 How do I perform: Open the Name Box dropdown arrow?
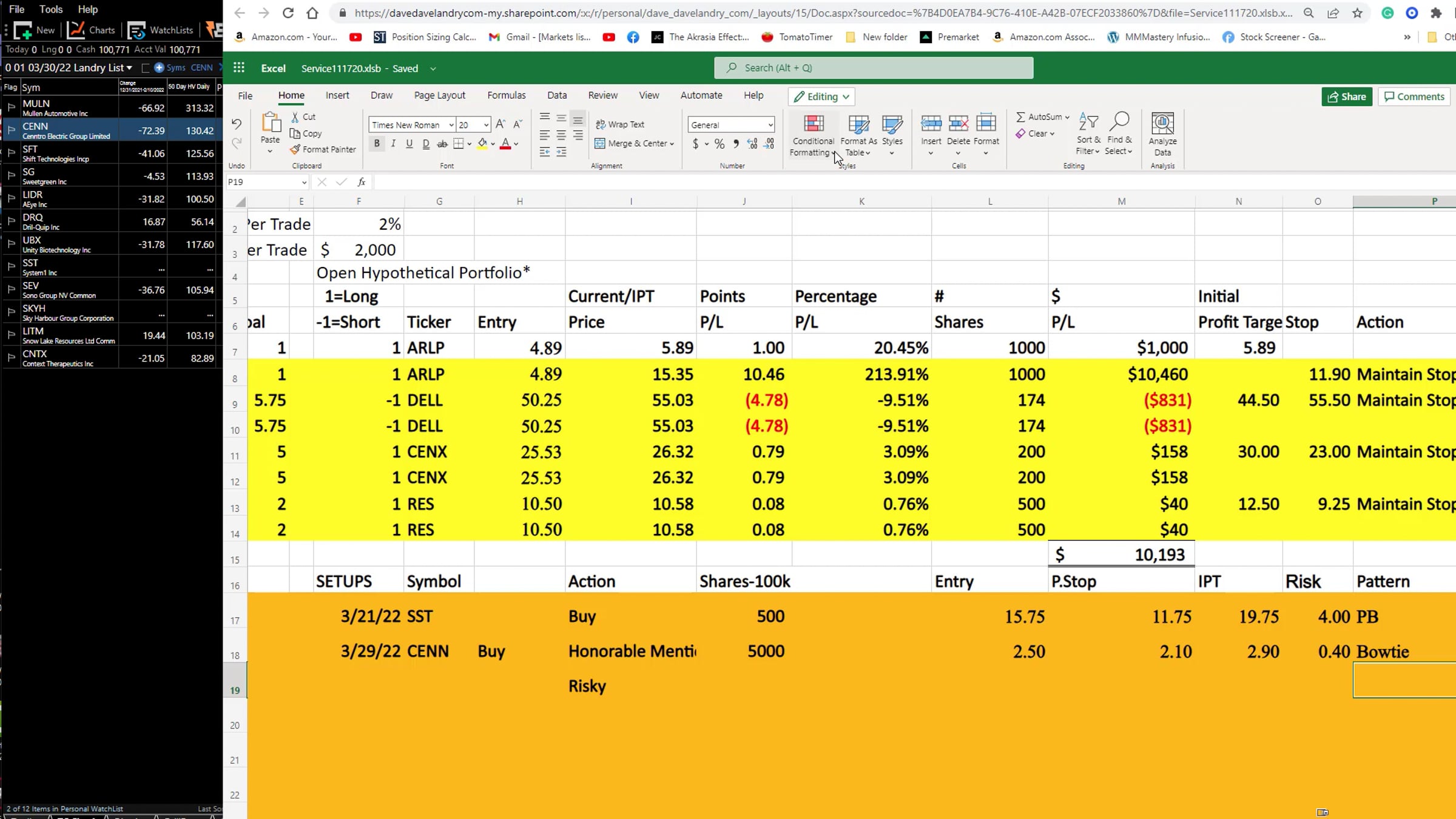(x=304, y=182)
